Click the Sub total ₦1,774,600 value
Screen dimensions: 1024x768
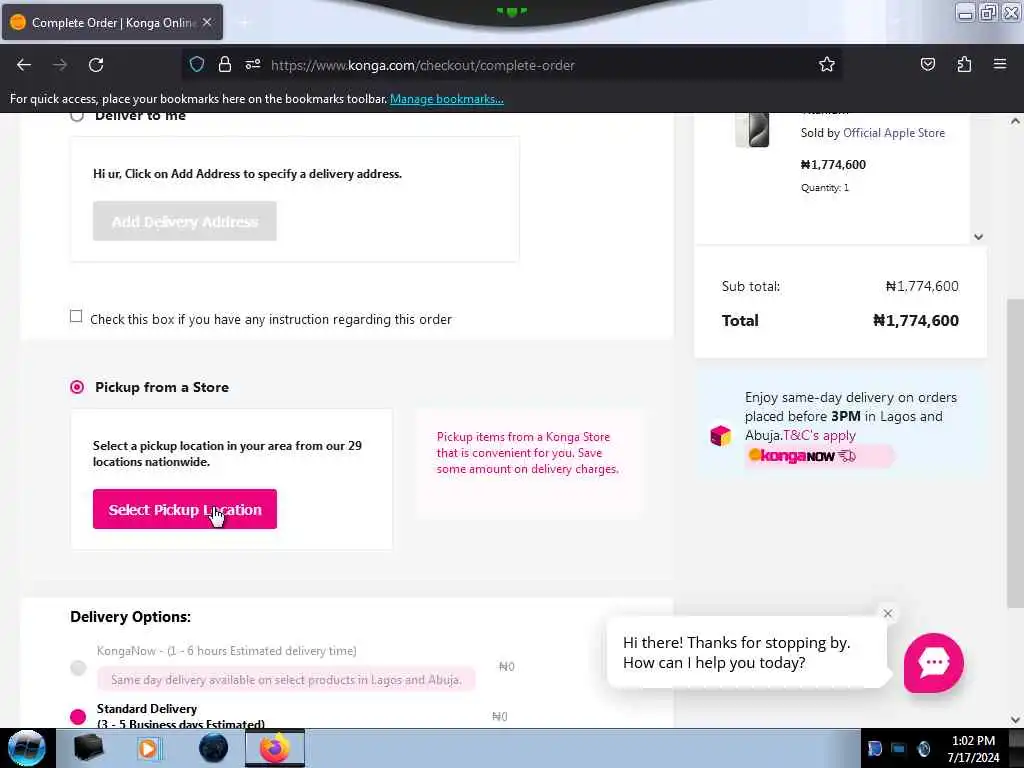(x=922, y=286)
